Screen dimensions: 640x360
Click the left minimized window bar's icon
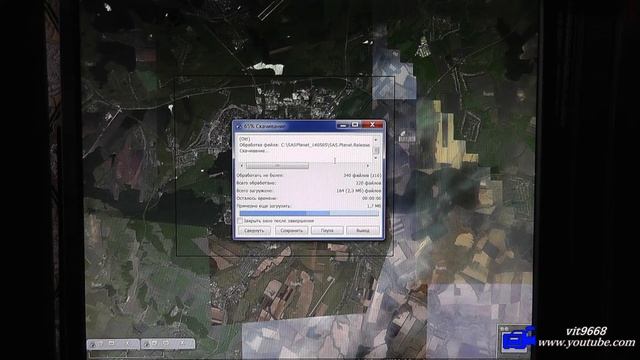[93, 344]
